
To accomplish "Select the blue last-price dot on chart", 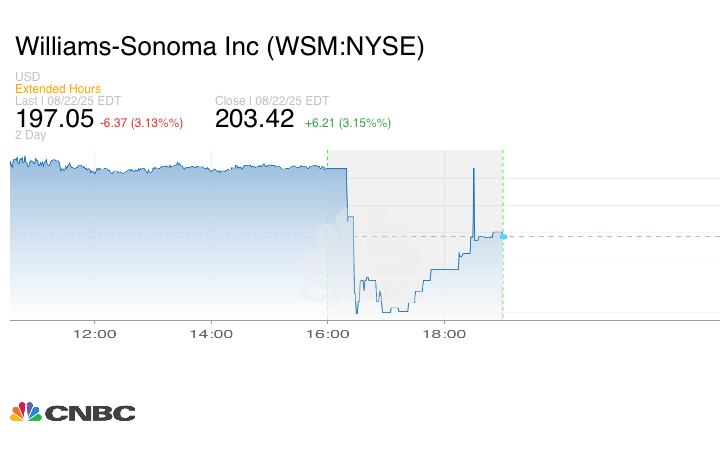I will coord(503,236).
